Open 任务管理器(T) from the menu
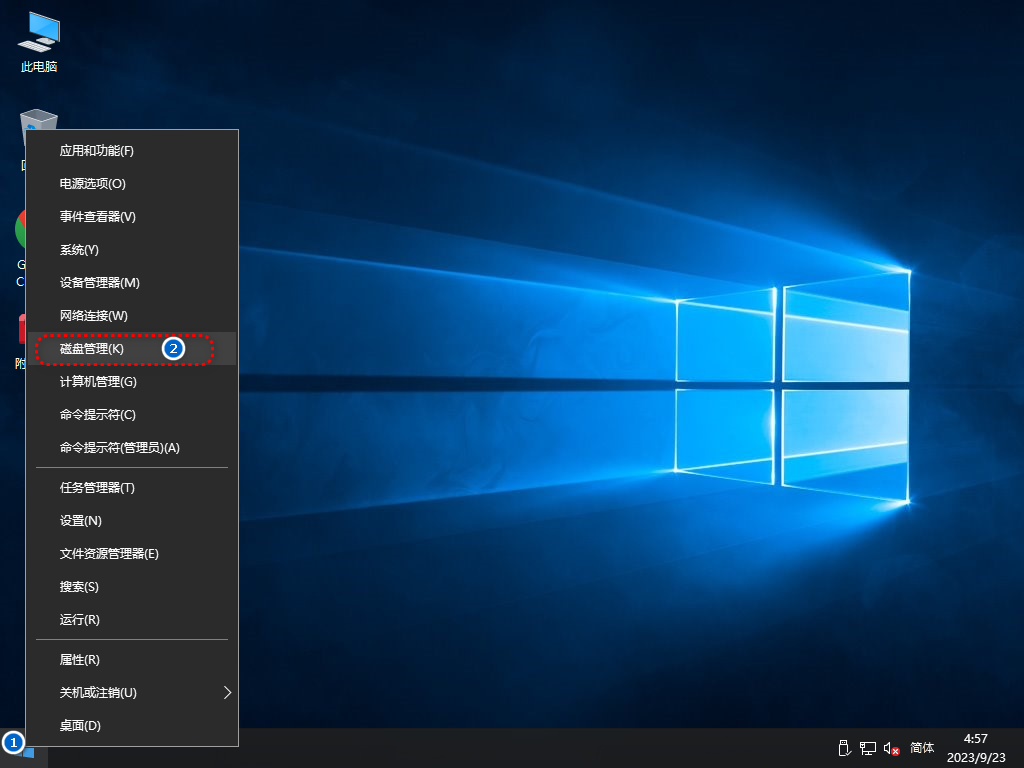Image resolution: width=1024 pixels, height=768 pixels. pos(96,488)
